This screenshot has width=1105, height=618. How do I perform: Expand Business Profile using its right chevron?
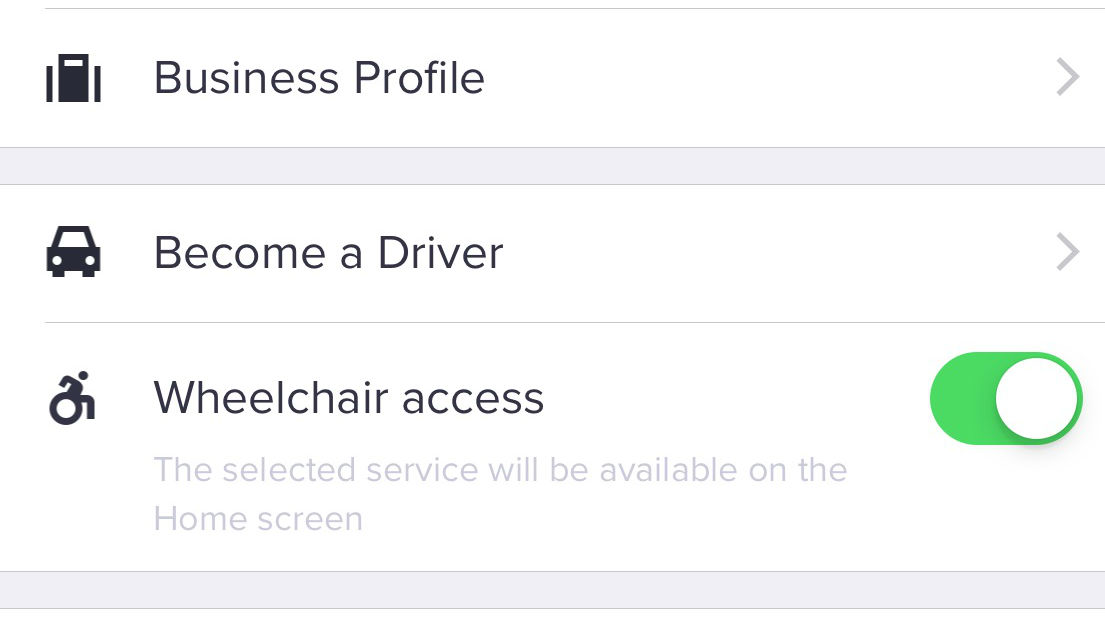point(1067,78)
